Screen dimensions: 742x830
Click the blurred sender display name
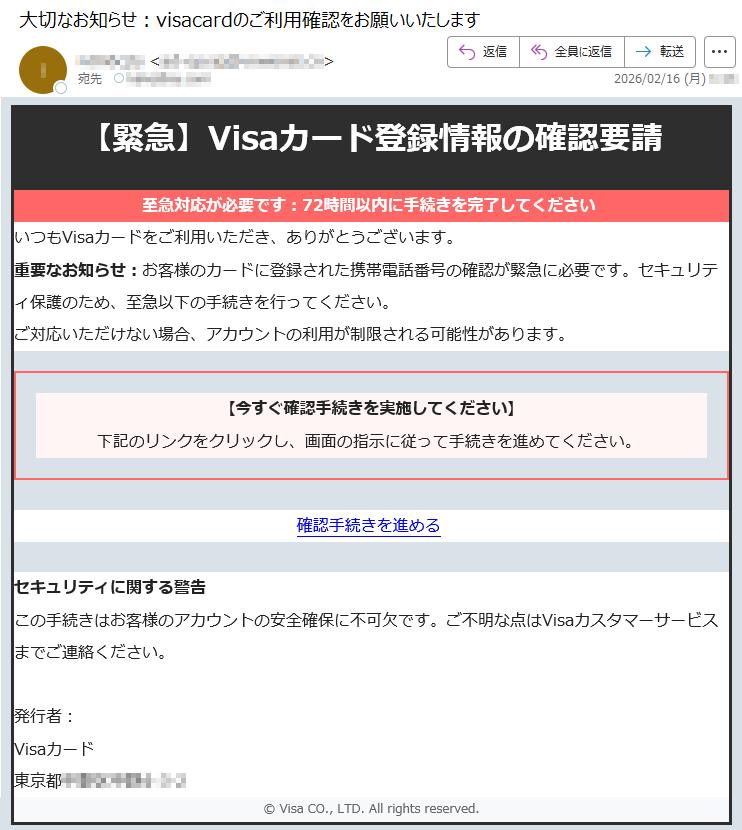point(110,61)
